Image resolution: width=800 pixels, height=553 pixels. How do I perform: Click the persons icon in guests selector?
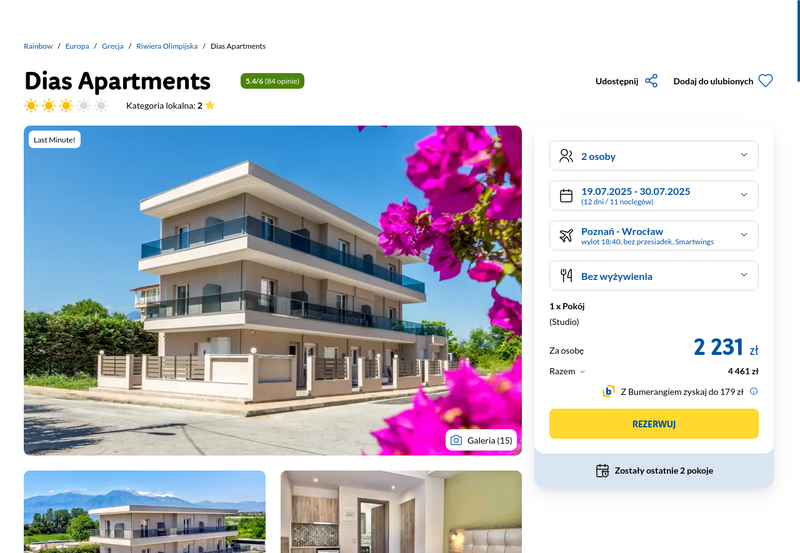tap(566, 156)
